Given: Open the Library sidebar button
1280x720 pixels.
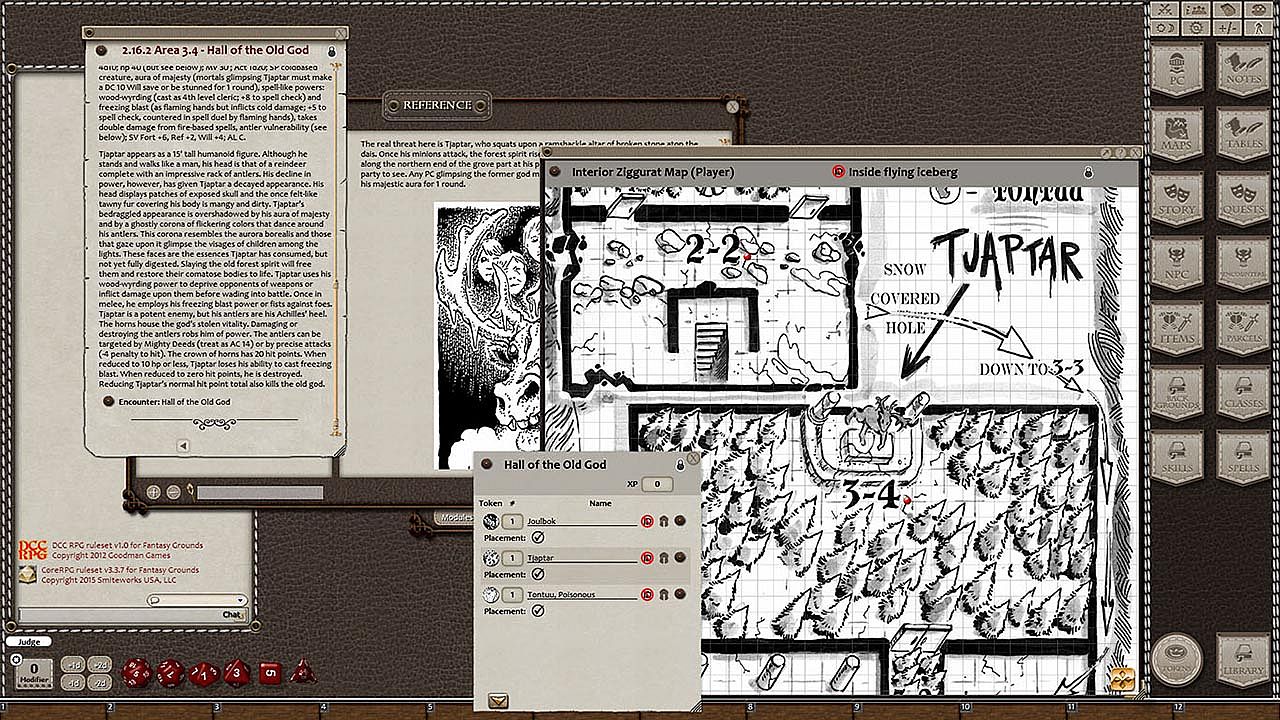Looking at the screenshot, I should 1243,659.
